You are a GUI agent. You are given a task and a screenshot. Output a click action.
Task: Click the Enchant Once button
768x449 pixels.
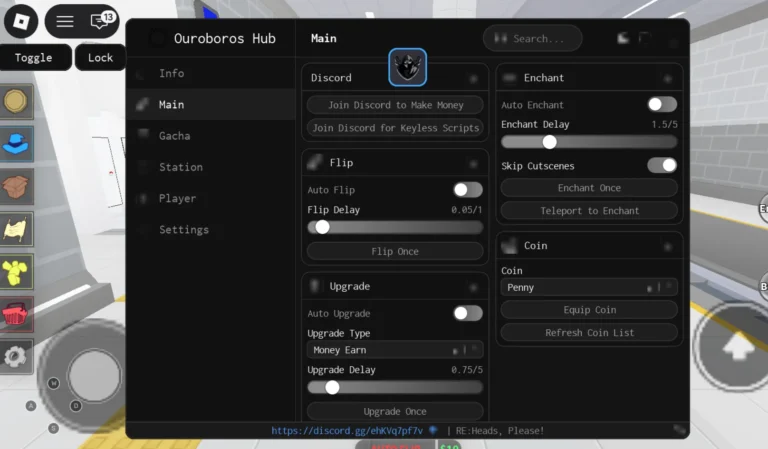(589, 188)
